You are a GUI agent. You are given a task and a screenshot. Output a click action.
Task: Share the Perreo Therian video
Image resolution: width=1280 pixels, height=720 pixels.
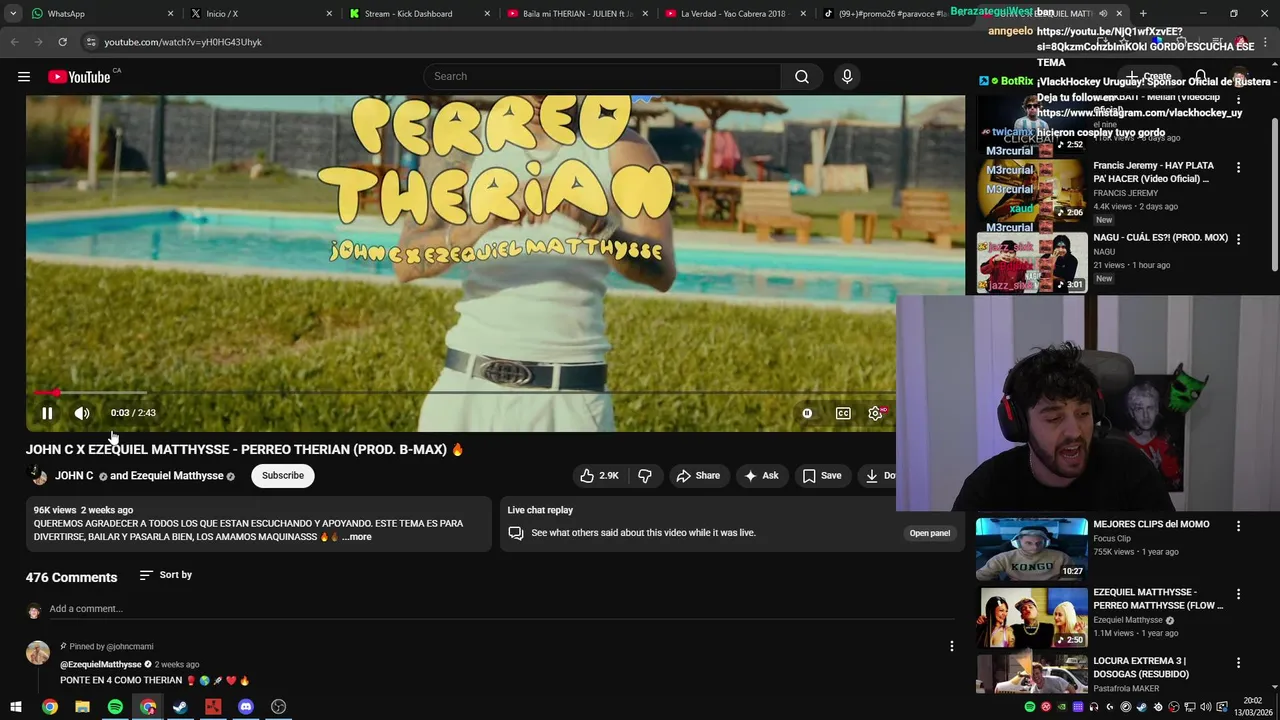[698, 476]
